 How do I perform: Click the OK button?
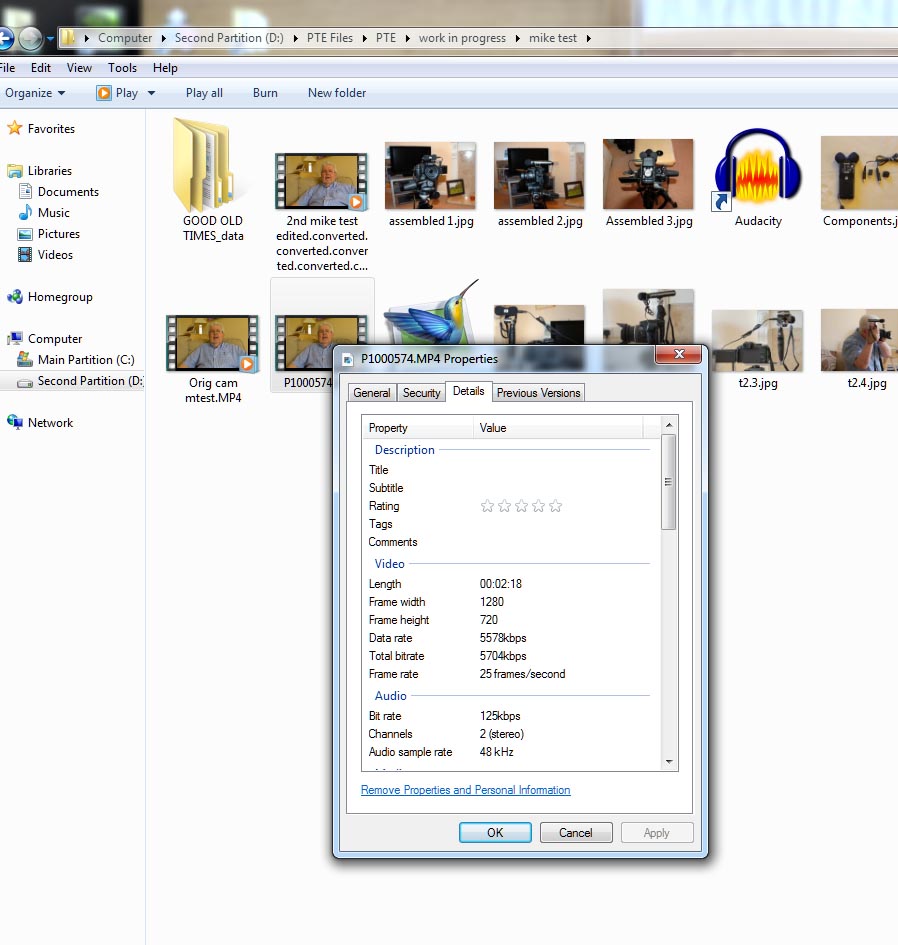(x=495, y=833)
